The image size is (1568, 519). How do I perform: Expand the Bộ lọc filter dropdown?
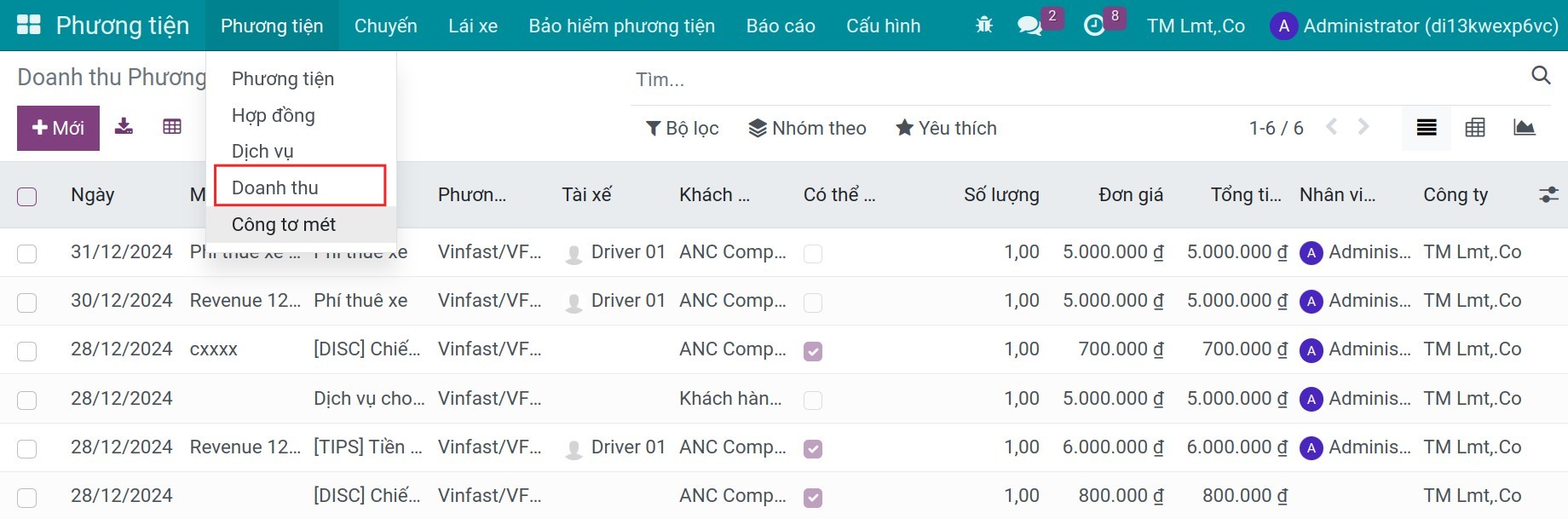[683, 128]
